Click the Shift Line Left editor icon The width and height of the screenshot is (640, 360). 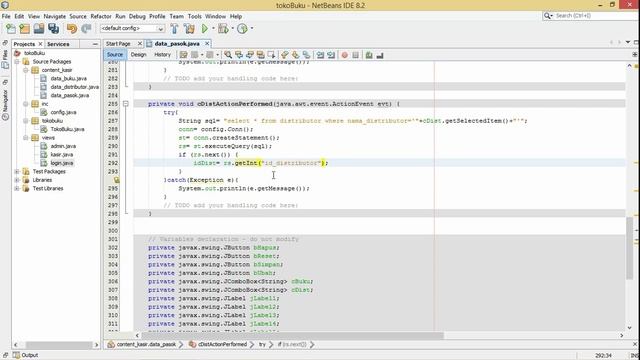pyautogui.click(x=320, y=55)
